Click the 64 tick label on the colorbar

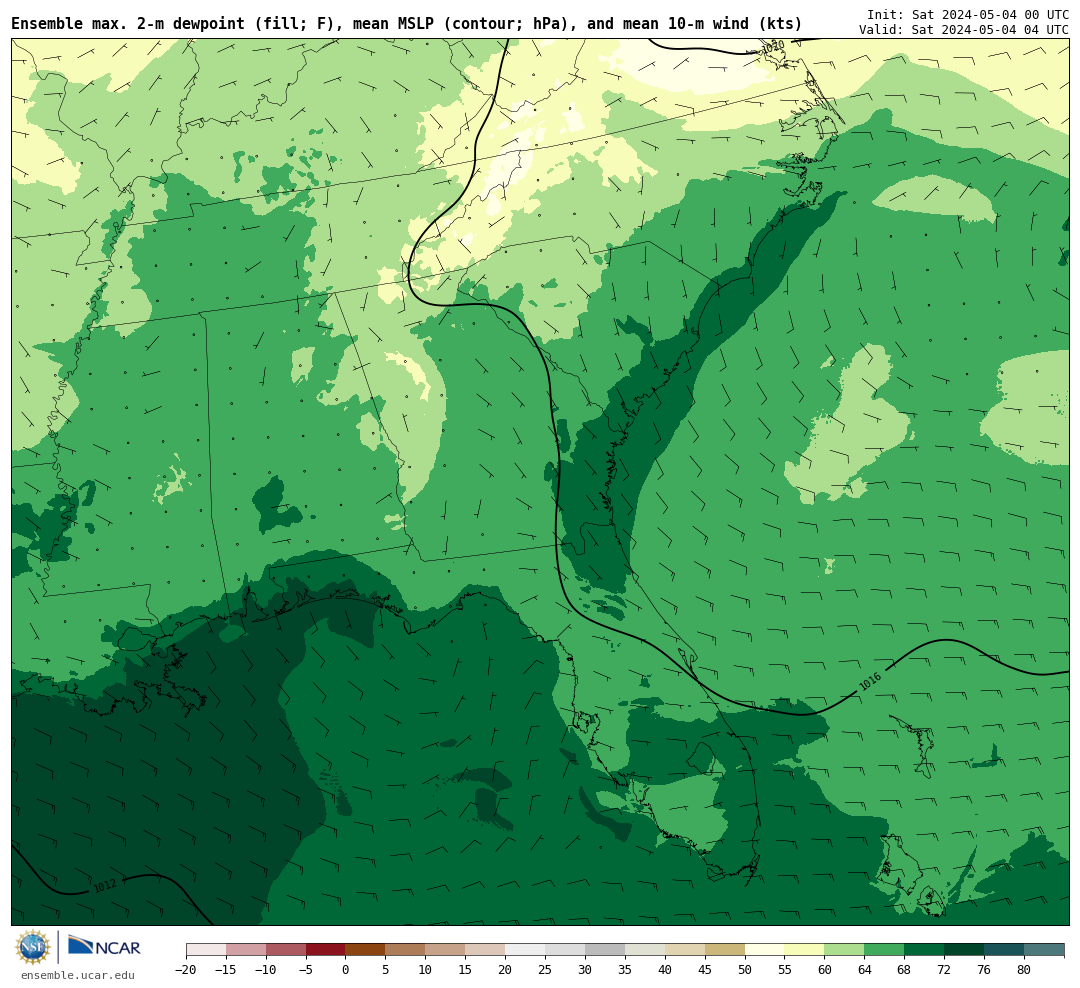865,969
